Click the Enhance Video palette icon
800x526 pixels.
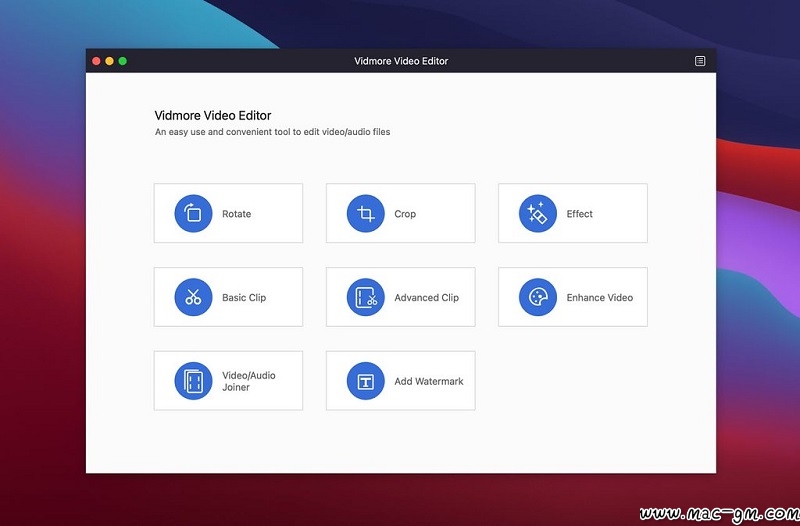[538, 297]
